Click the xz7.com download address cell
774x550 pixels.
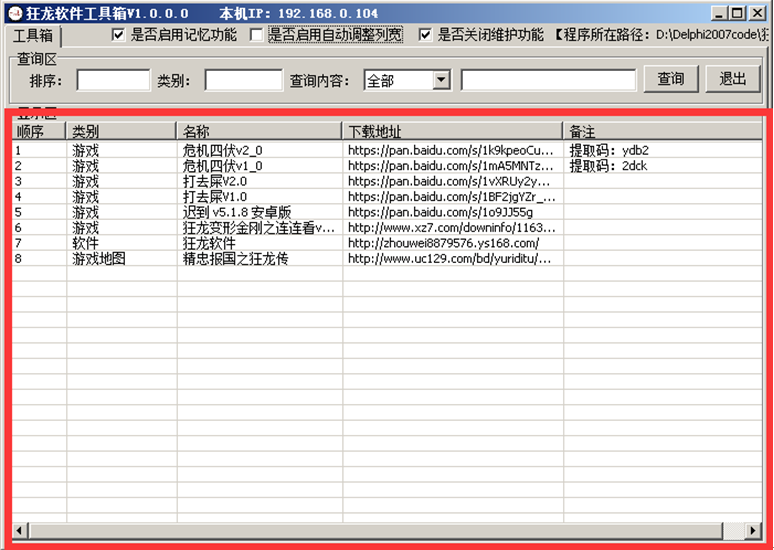(x=453, y=228)
